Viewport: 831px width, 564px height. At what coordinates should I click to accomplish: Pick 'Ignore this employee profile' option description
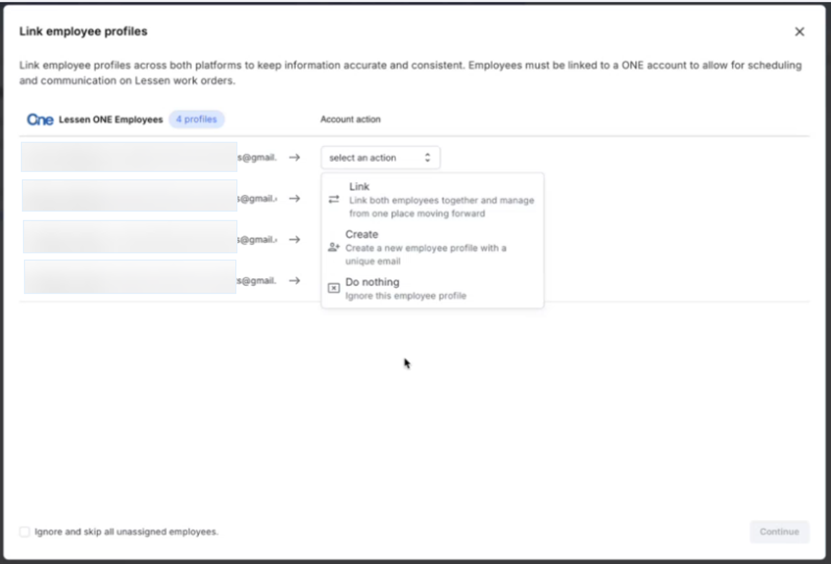(x=405, y=296)
